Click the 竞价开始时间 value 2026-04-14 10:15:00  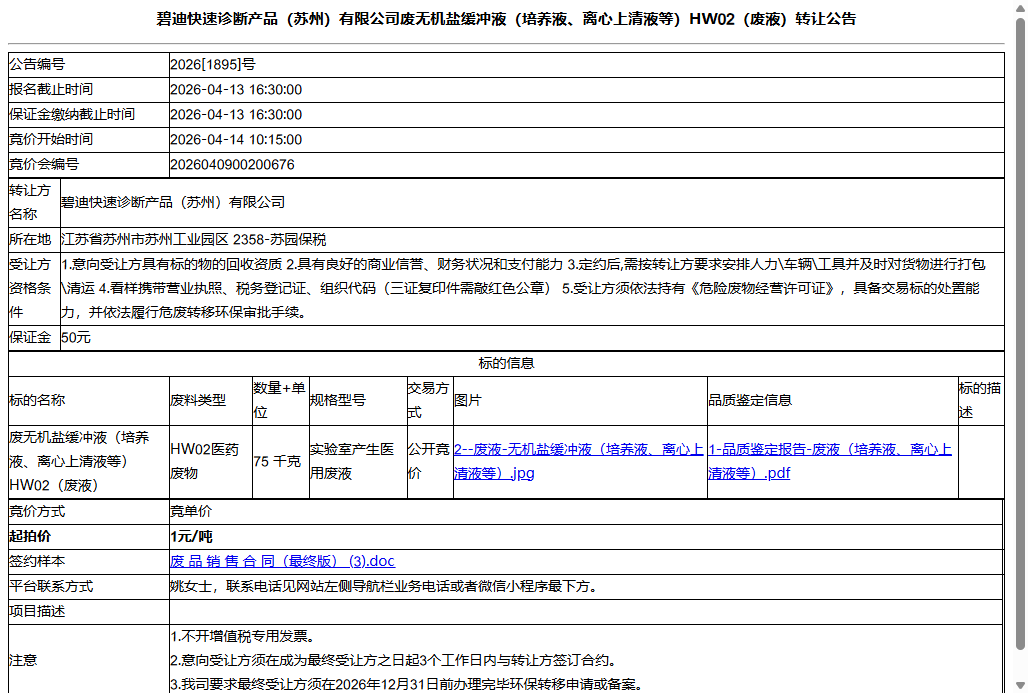[236, 139]
